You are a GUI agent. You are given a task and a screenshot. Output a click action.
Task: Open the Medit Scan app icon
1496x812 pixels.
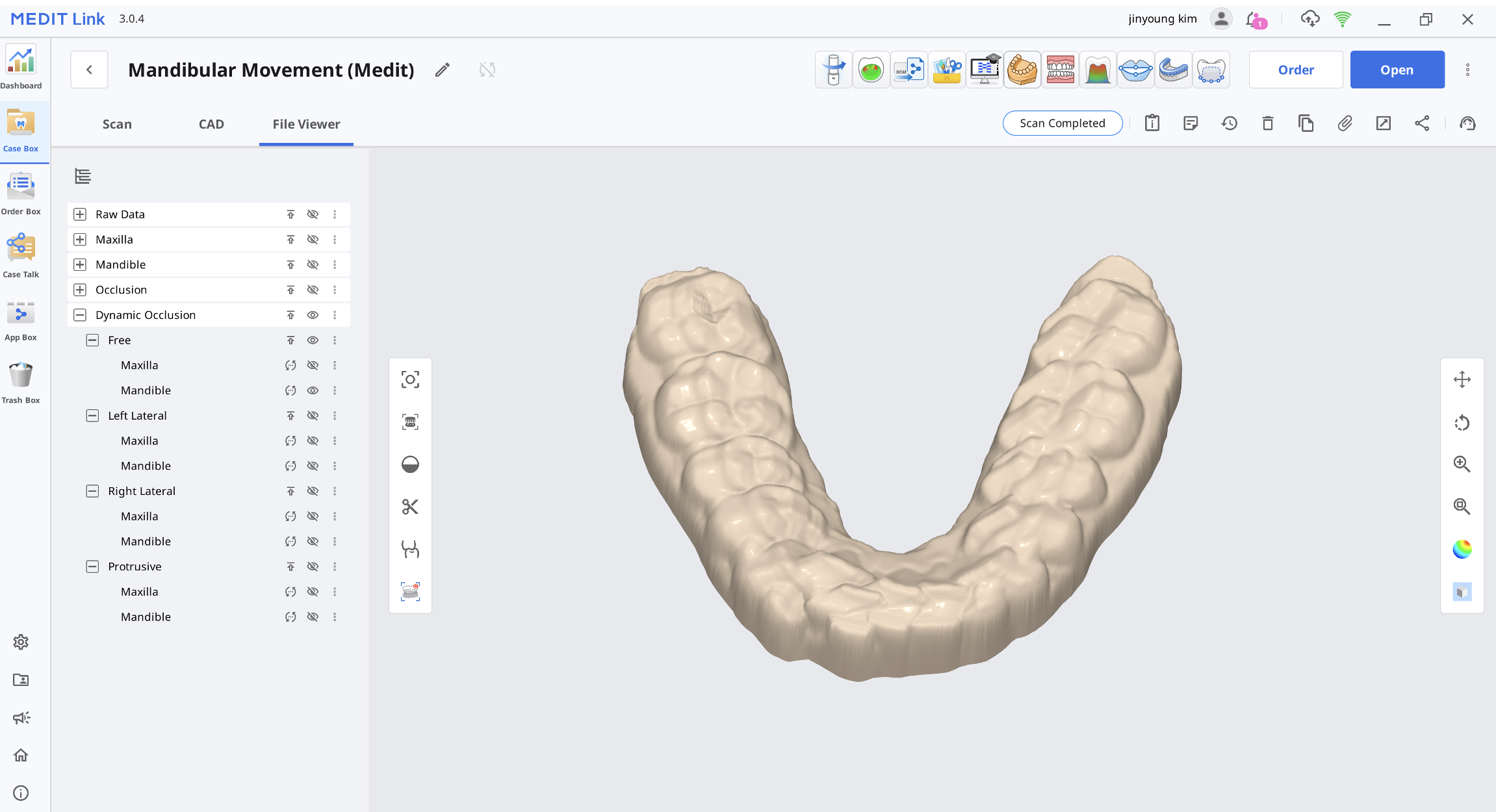point(832,69)
